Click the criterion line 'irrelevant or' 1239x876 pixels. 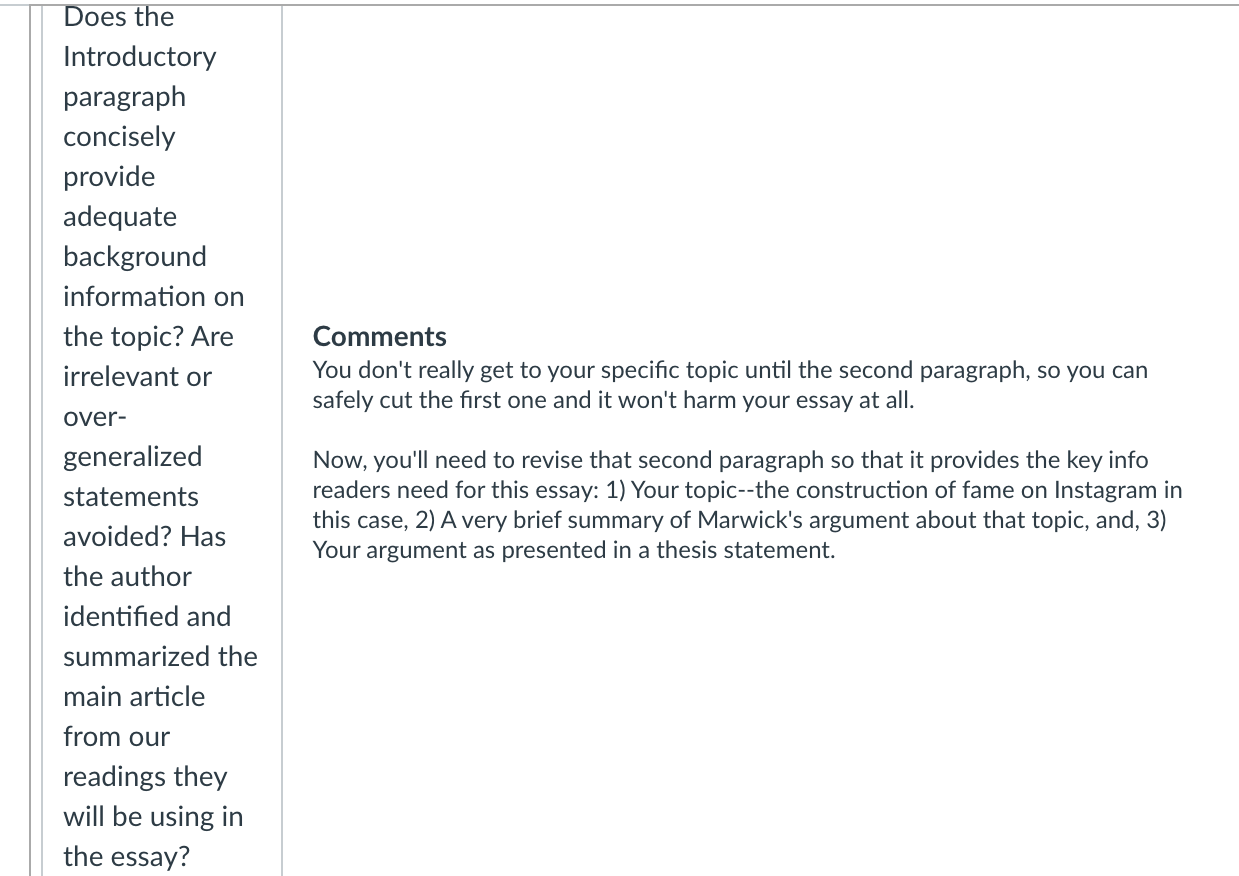point(137,377)
